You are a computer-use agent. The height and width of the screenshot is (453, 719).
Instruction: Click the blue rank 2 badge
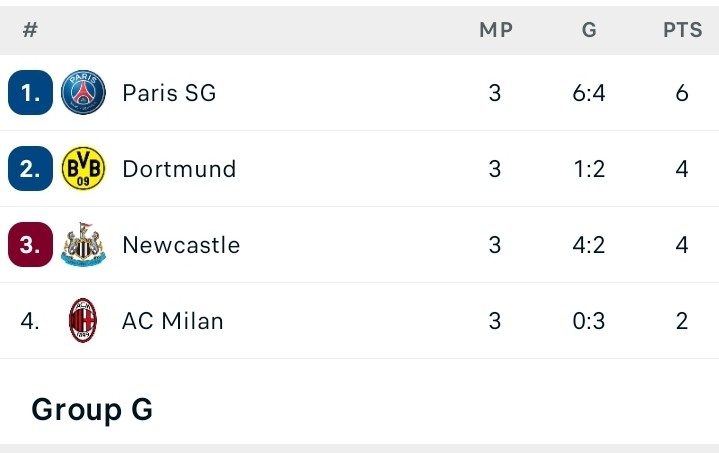pos(30,169)
